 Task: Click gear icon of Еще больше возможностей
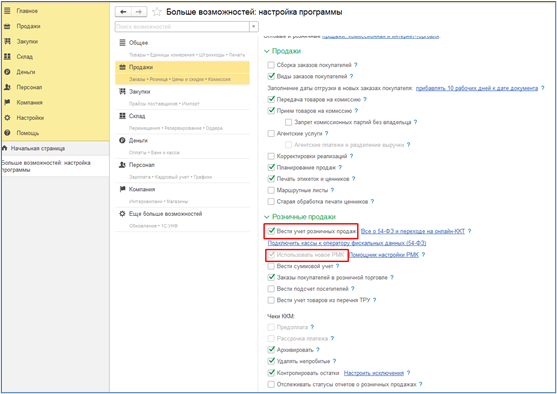(x=123, y=214)
